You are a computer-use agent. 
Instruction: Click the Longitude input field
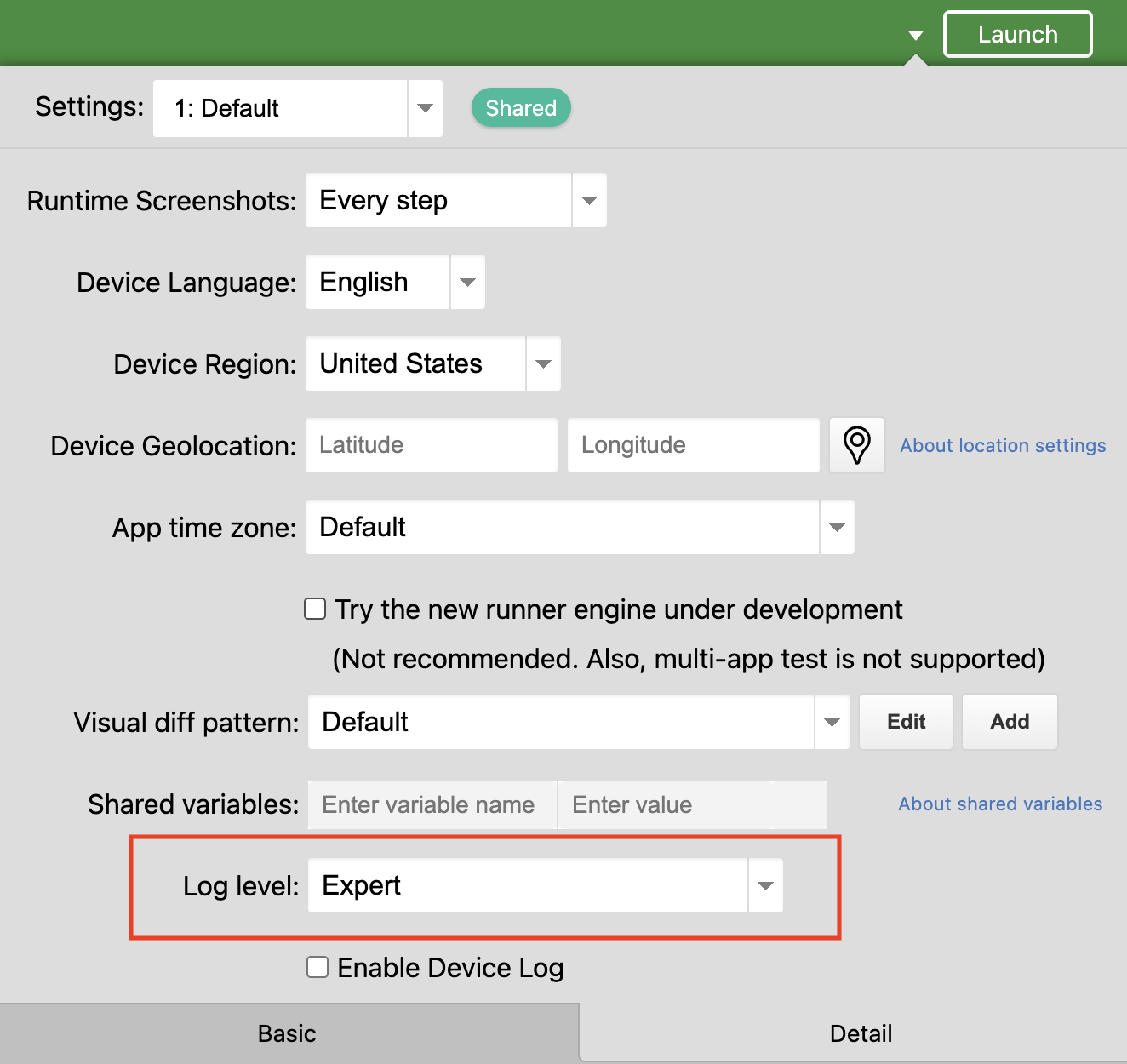[x=694, y=445]
